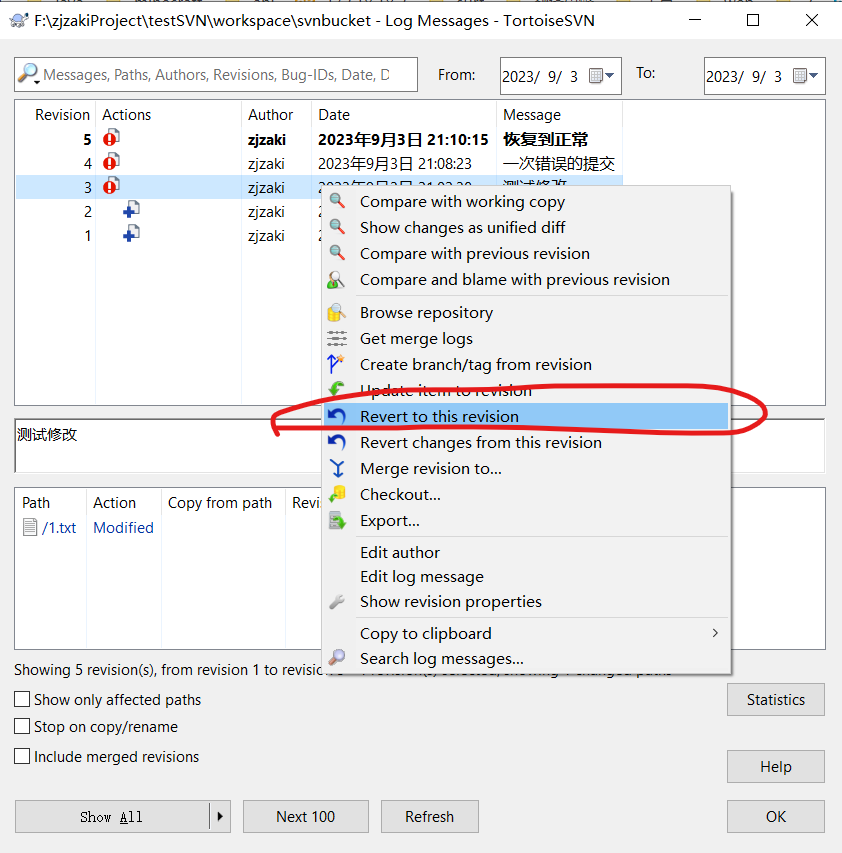Expand the Show All button arrow

point(220,816)
